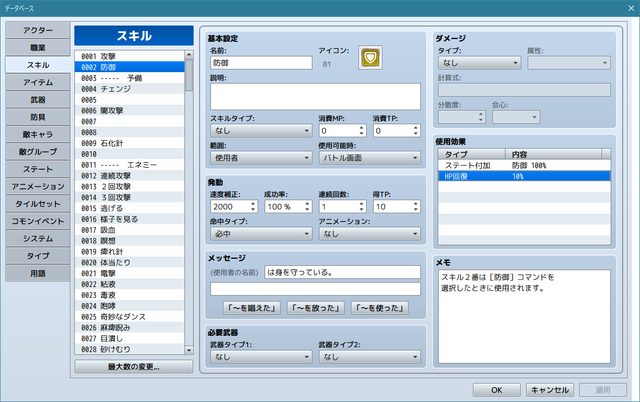Screen dimensions: 640x402
Task: Click the 「～を放った」 button
Action: 316,308
